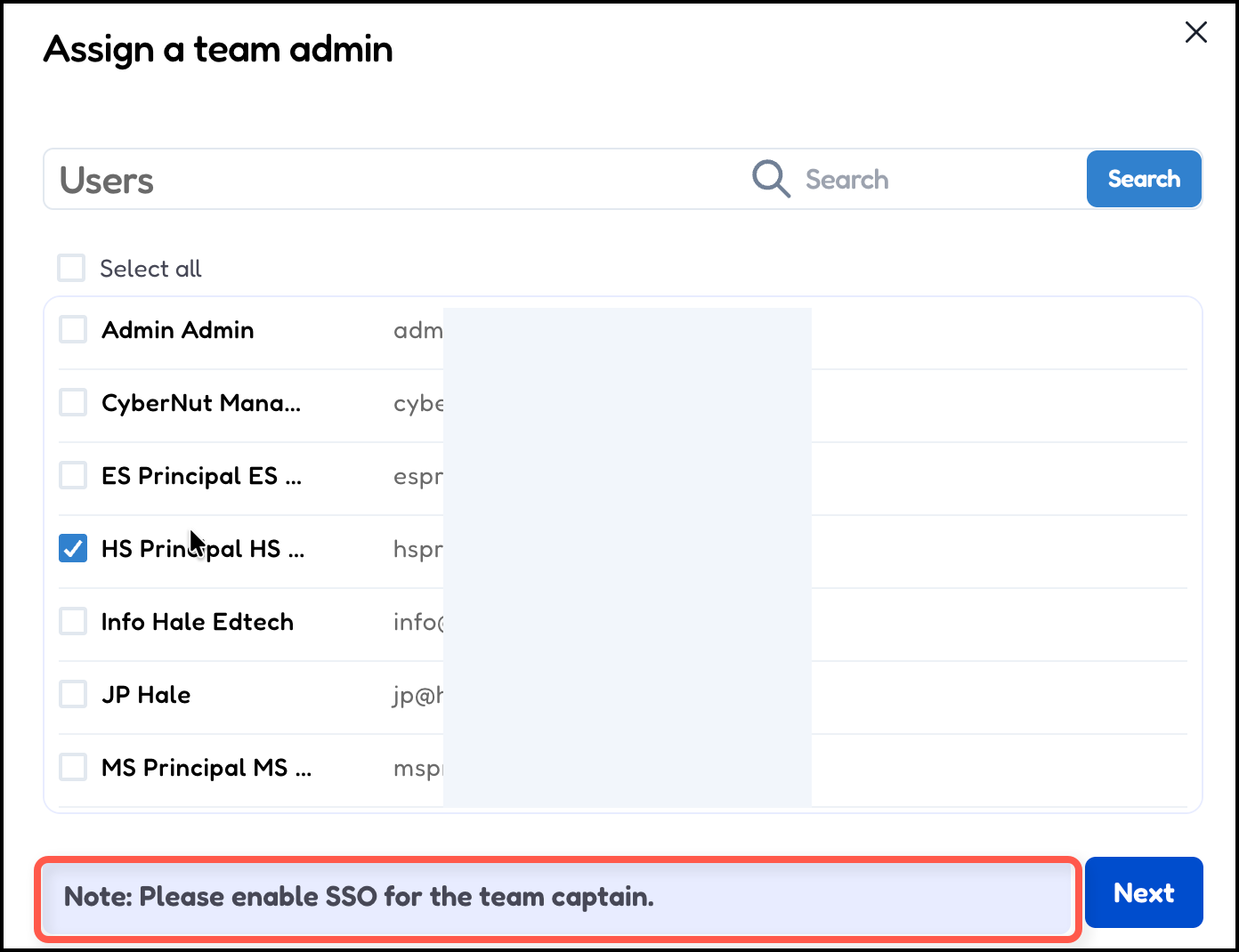Click the CyberNut Mana... user name

pyautogui.click(x=201, y=403)
